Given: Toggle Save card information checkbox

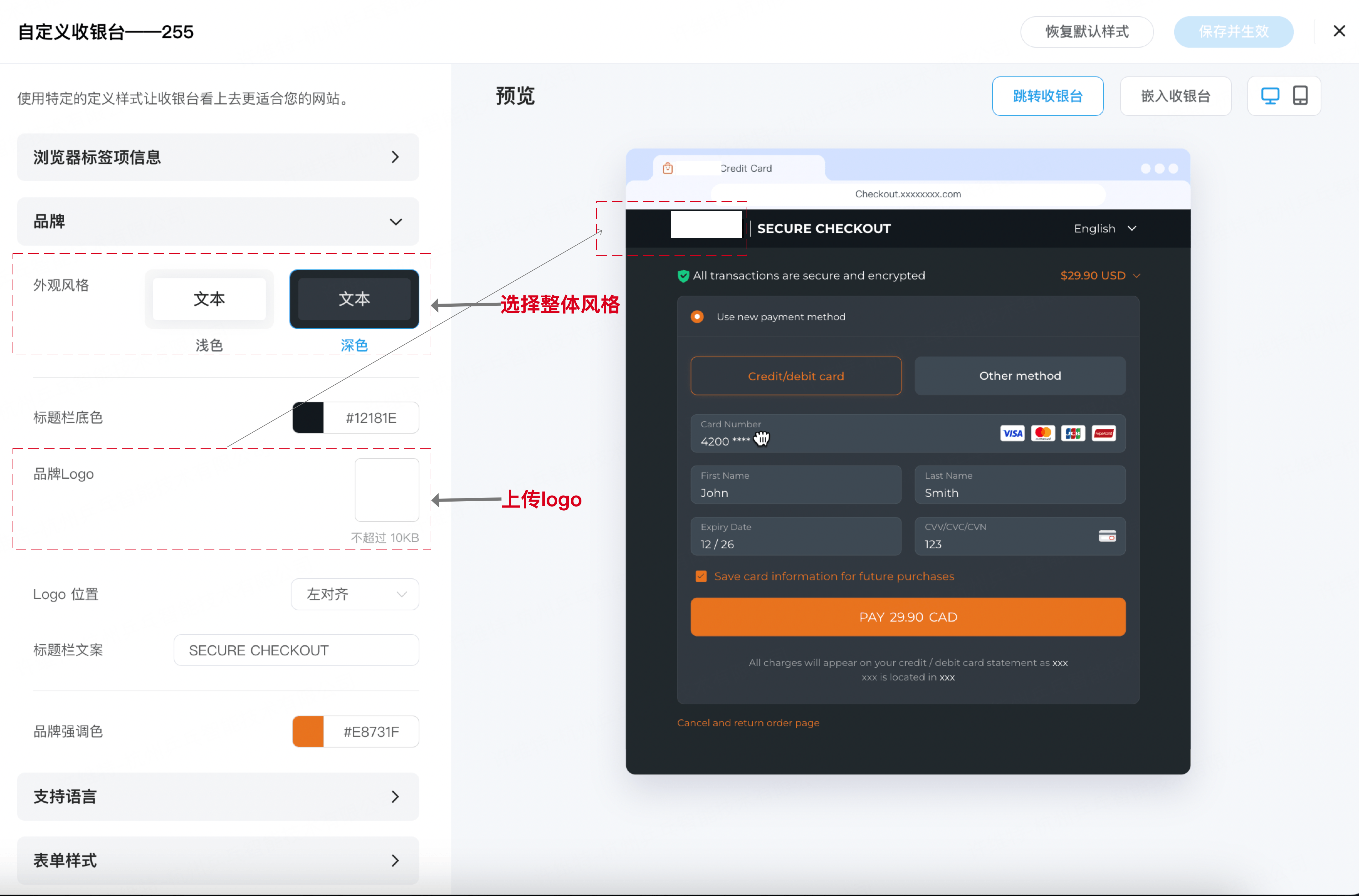Looking at the screenshot, I should point(701,576).
